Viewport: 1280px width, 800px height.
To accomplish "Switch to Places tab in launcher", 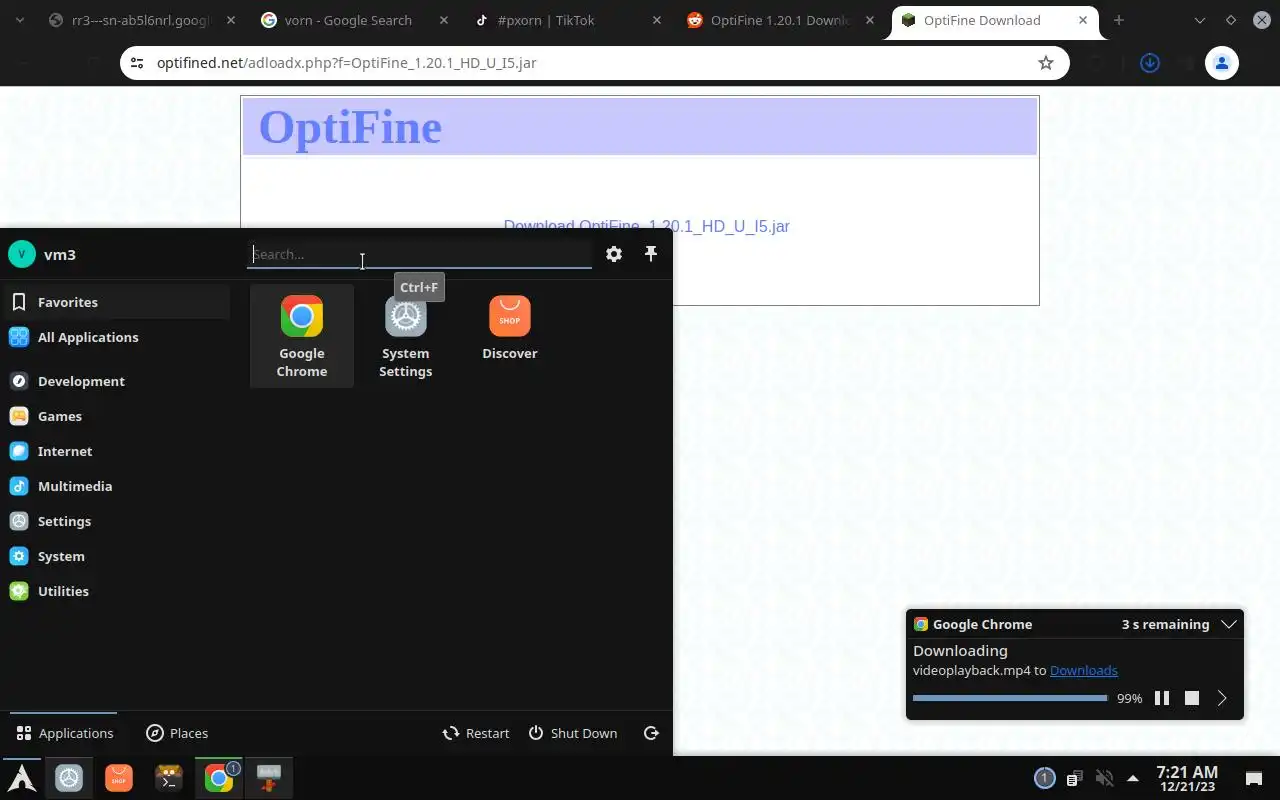I will 177,733.
